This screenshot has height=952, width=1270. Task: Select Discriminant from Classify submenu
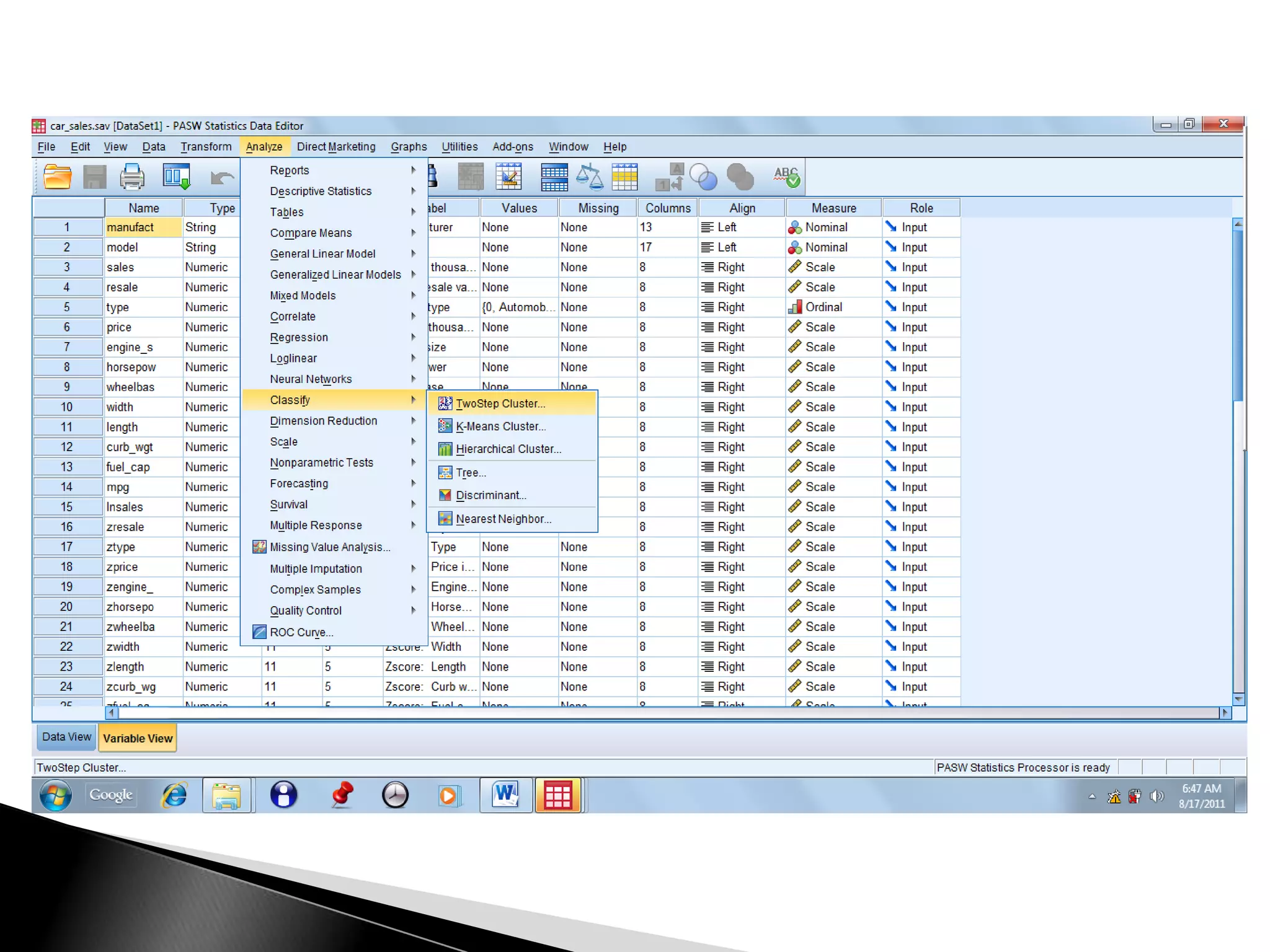[512, 496]
